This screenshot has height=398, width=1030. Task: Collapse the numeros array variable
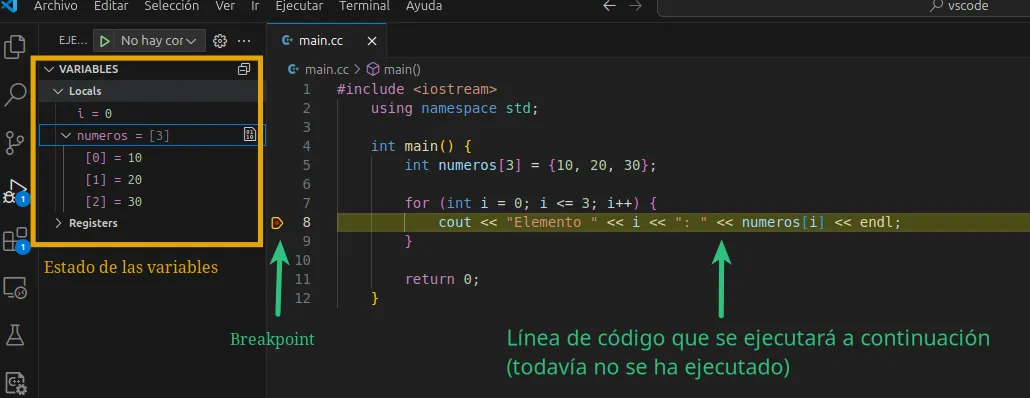coord(66,135)
